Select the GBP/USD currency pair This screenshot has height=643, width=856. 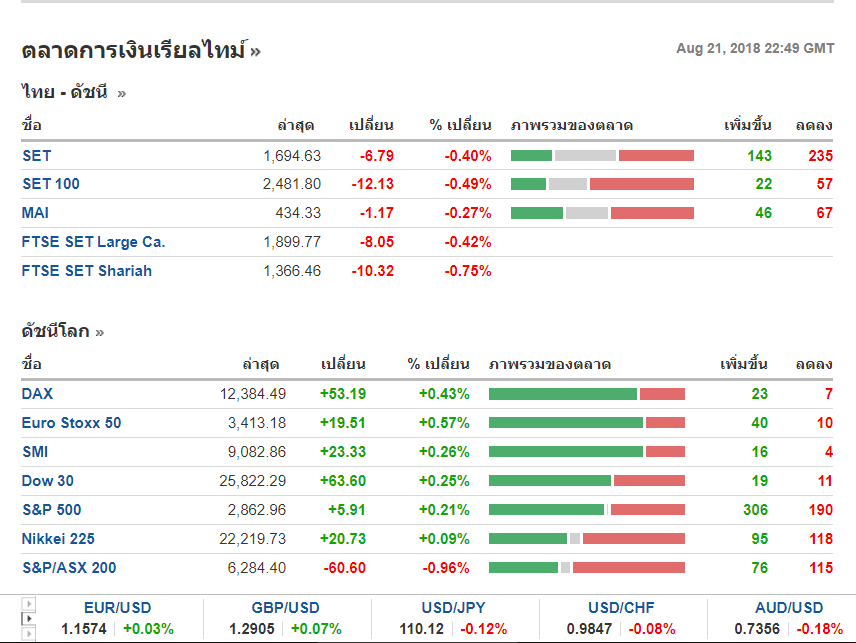[286, 608]
